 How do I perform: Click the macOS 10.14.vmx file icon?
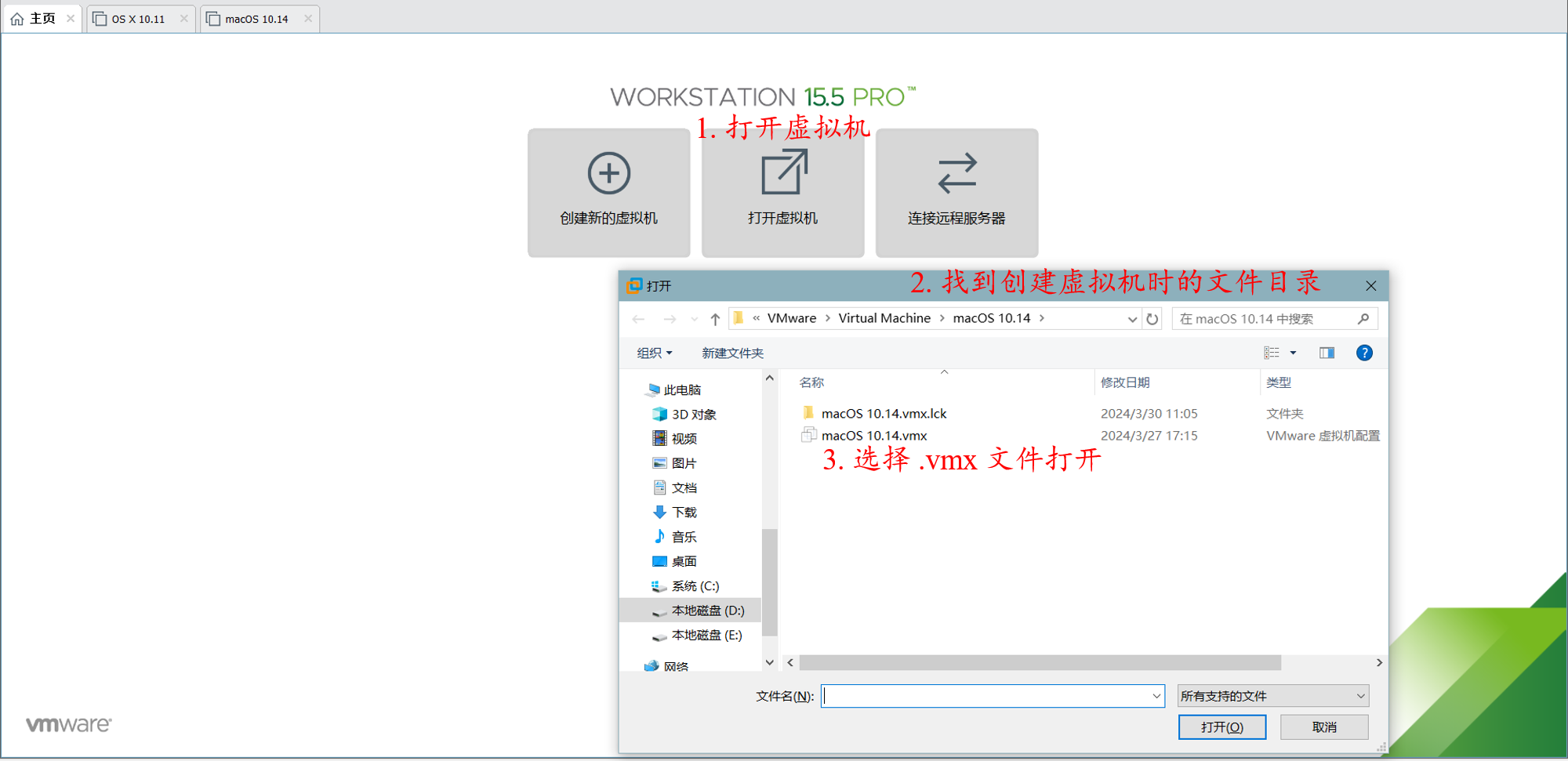[x=808, y=435]
